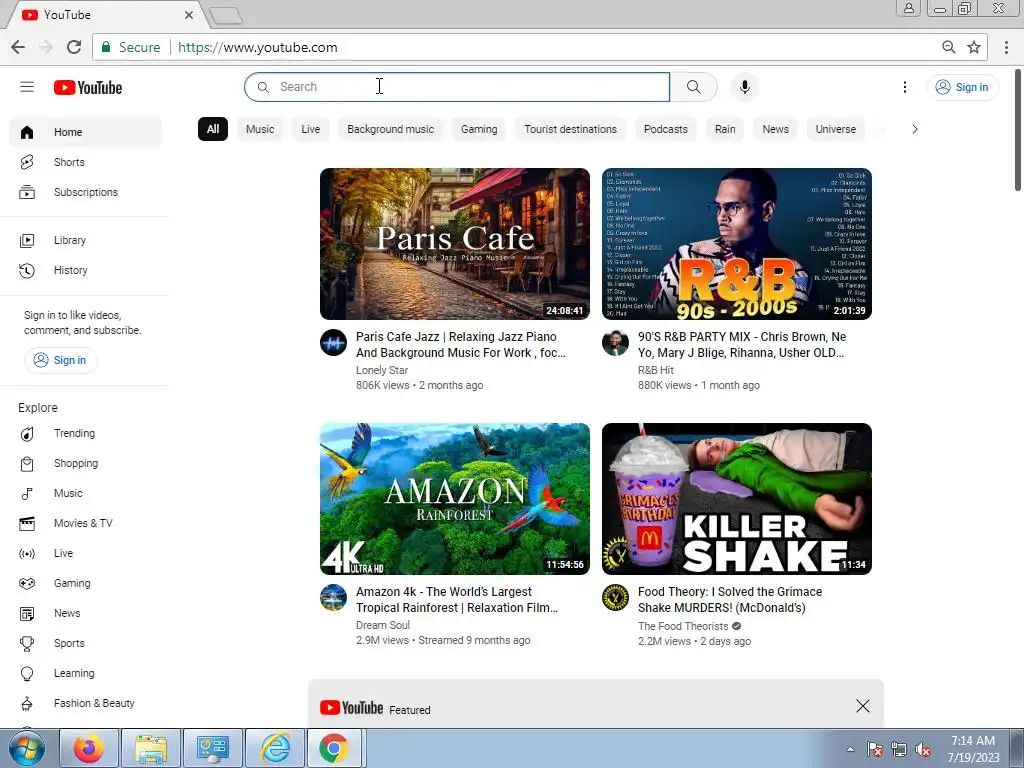This screenshot has height=768, width=1024.
Task: Click the Dream Soul channel avatar
Action: pyautogui.click(x=333, y=598)
